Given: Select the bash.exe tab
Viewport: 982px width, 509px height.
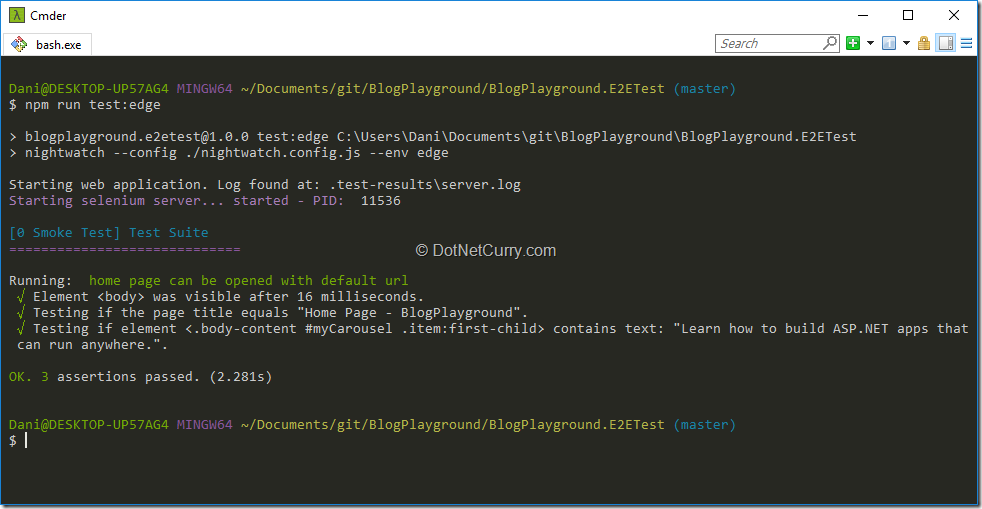Looking at the screenshot, I should click(x=48, y=44).
